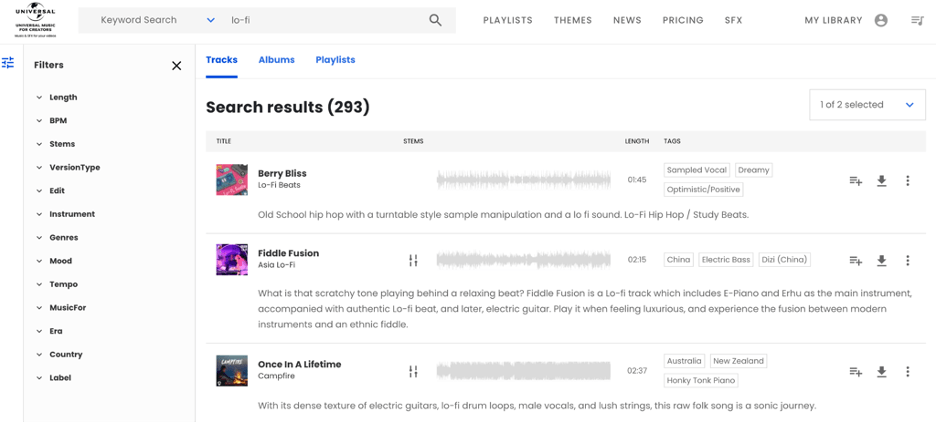Open SFX in the top navigation
Viewport: 936px width, 422px height.
(x=734, y=20)
